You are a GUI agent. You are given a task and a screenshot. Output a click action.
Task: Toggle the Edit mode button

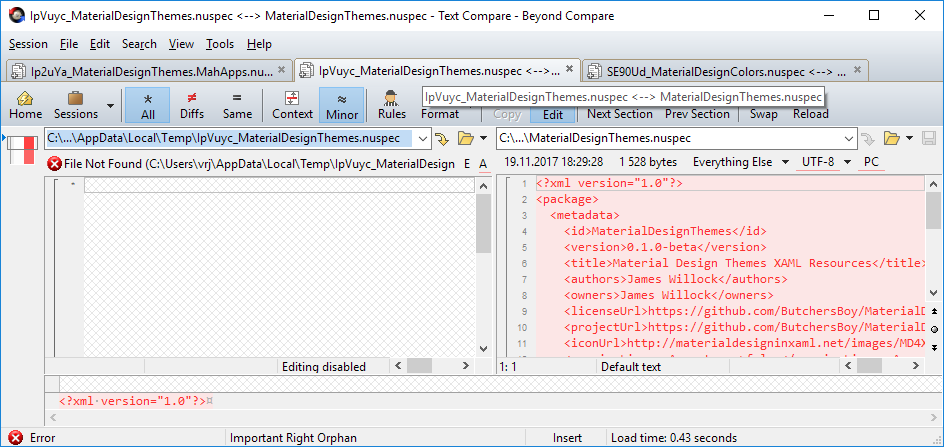pos(553,114)
